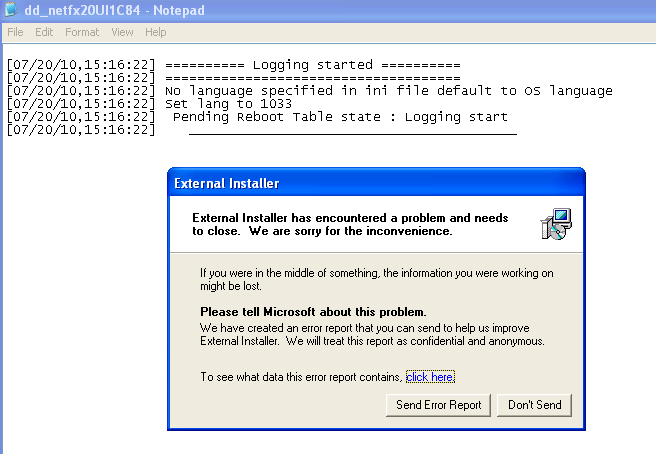656x454 pixels.
Task: Click 'If you were in the middle' paragraph
Action: tap(377, 280)
